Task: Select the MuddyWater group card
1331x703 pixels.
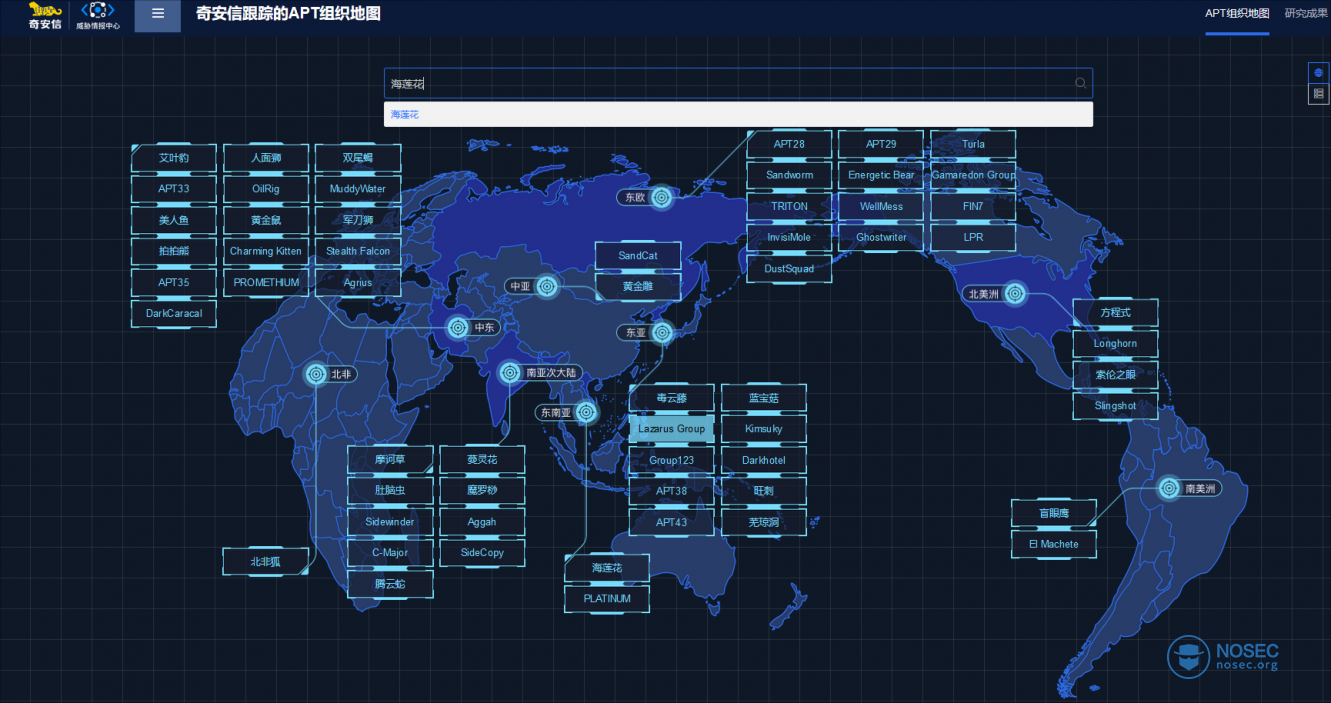Action: pyautogui.click(x=357, y=188)
